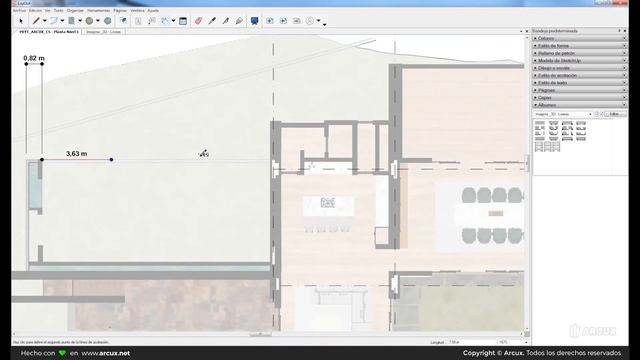Screen dimensions: 640x360
Task: Open the Circle tool dropdown arrow
Action: 98,21
